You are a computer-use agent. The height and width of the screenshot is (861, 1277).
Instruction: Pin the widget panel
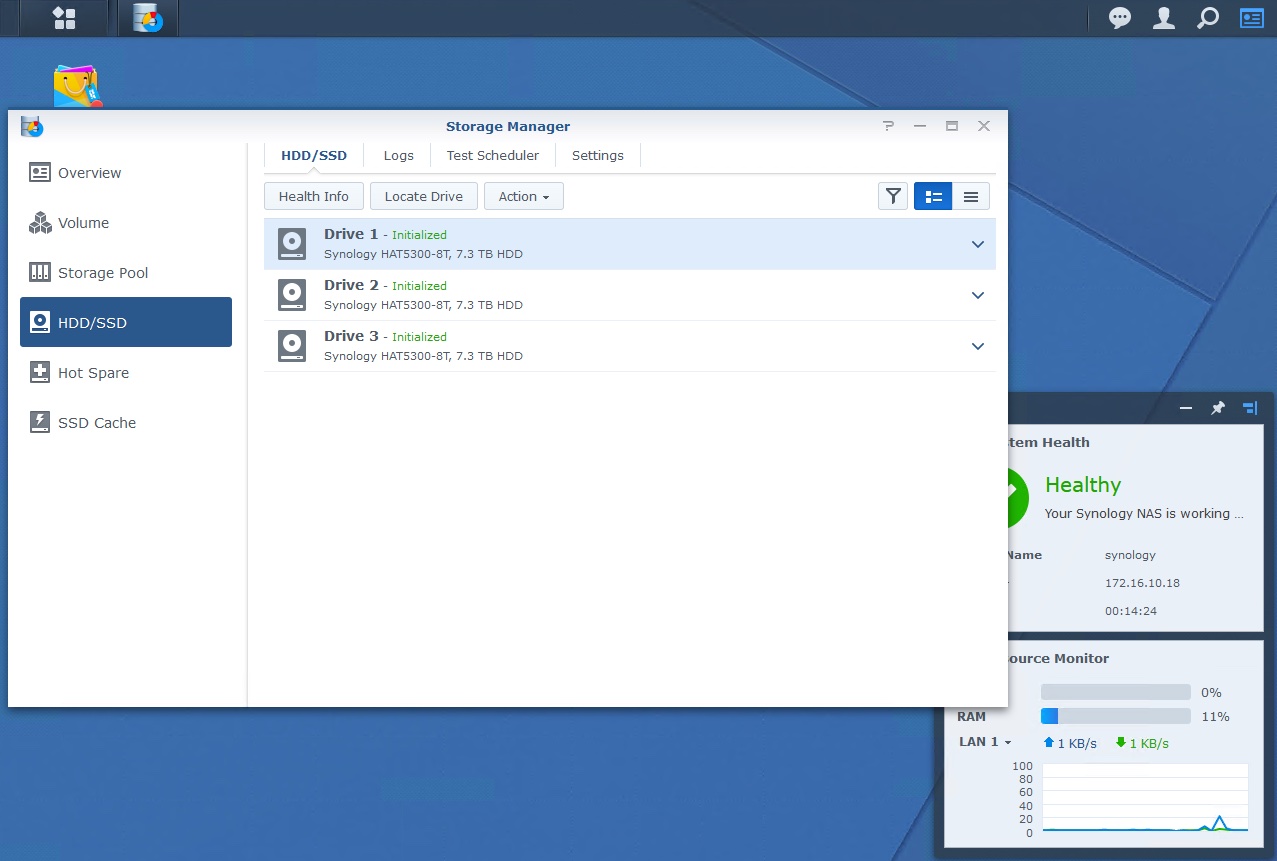[1218, 408]
